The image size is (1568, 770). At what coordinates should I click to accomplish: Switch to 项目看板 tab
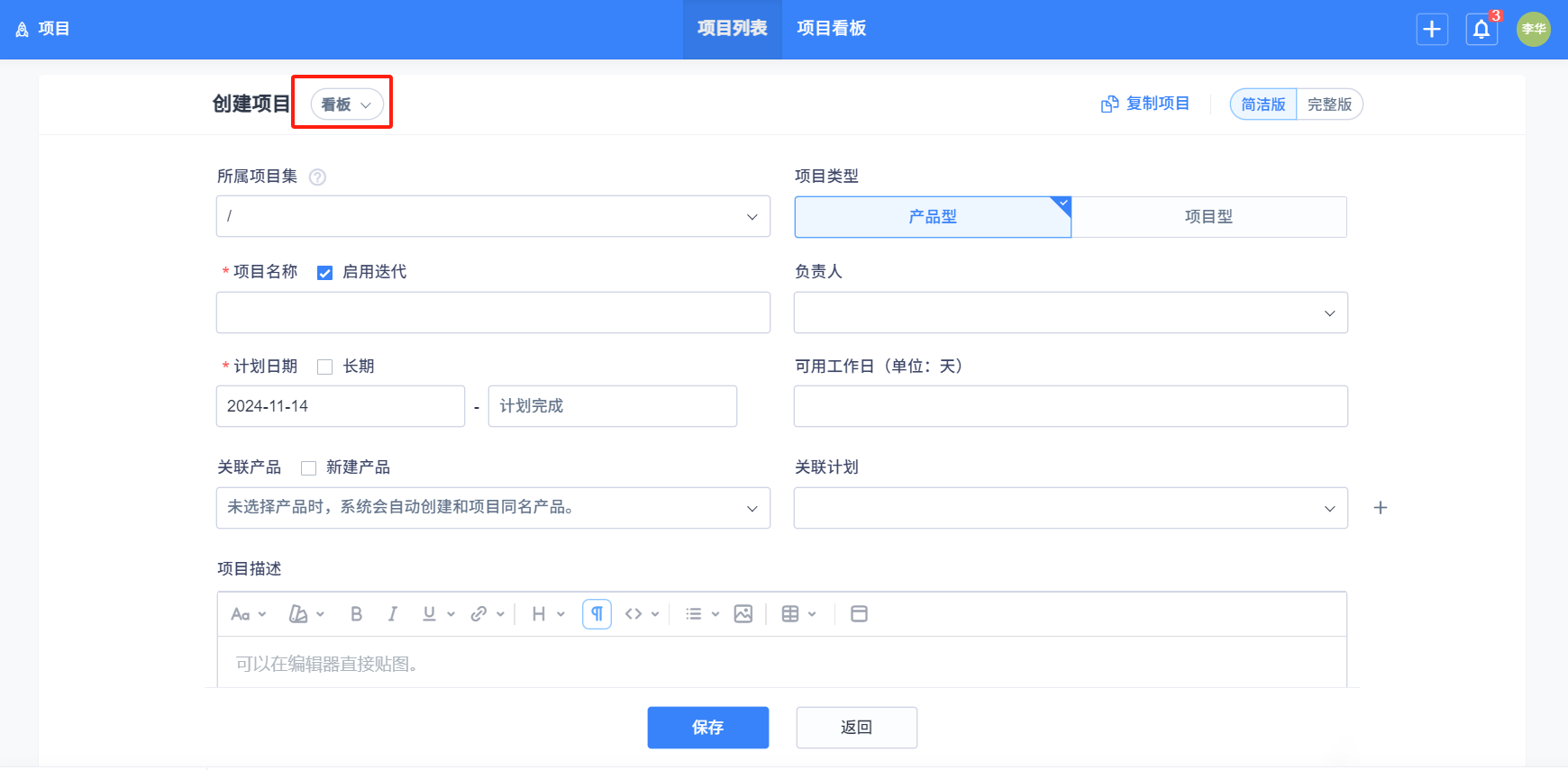tap(831, 29)
